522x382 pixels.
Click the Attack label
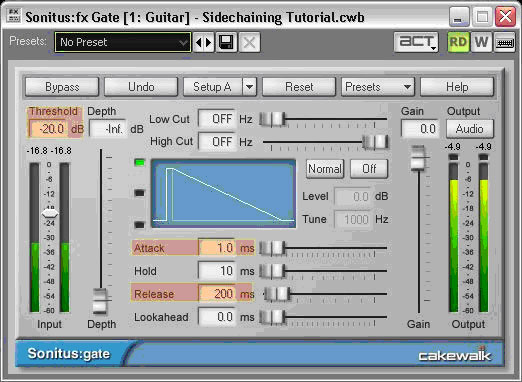[149, 248]
